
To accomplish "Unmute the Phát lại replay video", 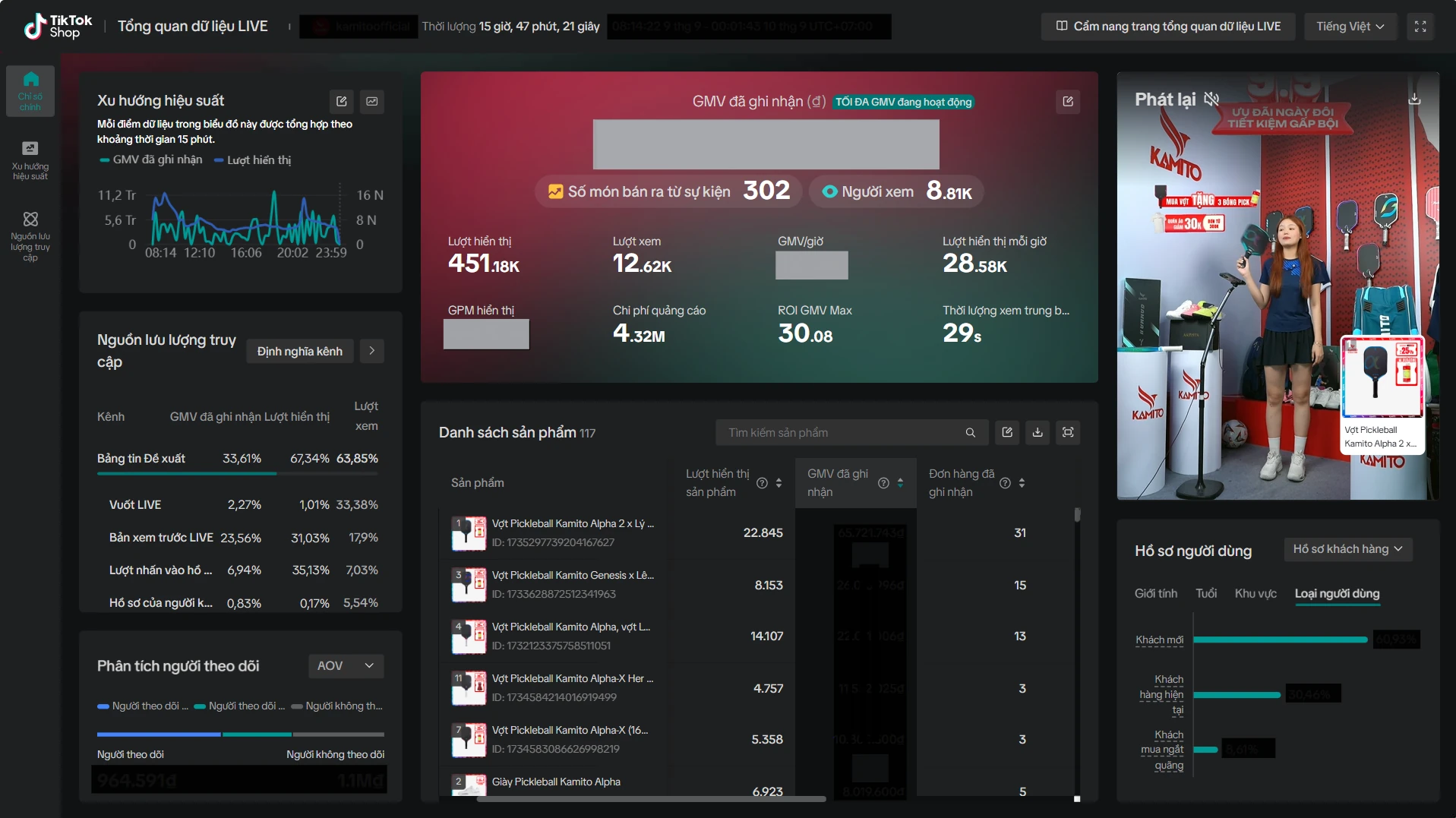I will pyautogui.click(x=1211, y=99).
